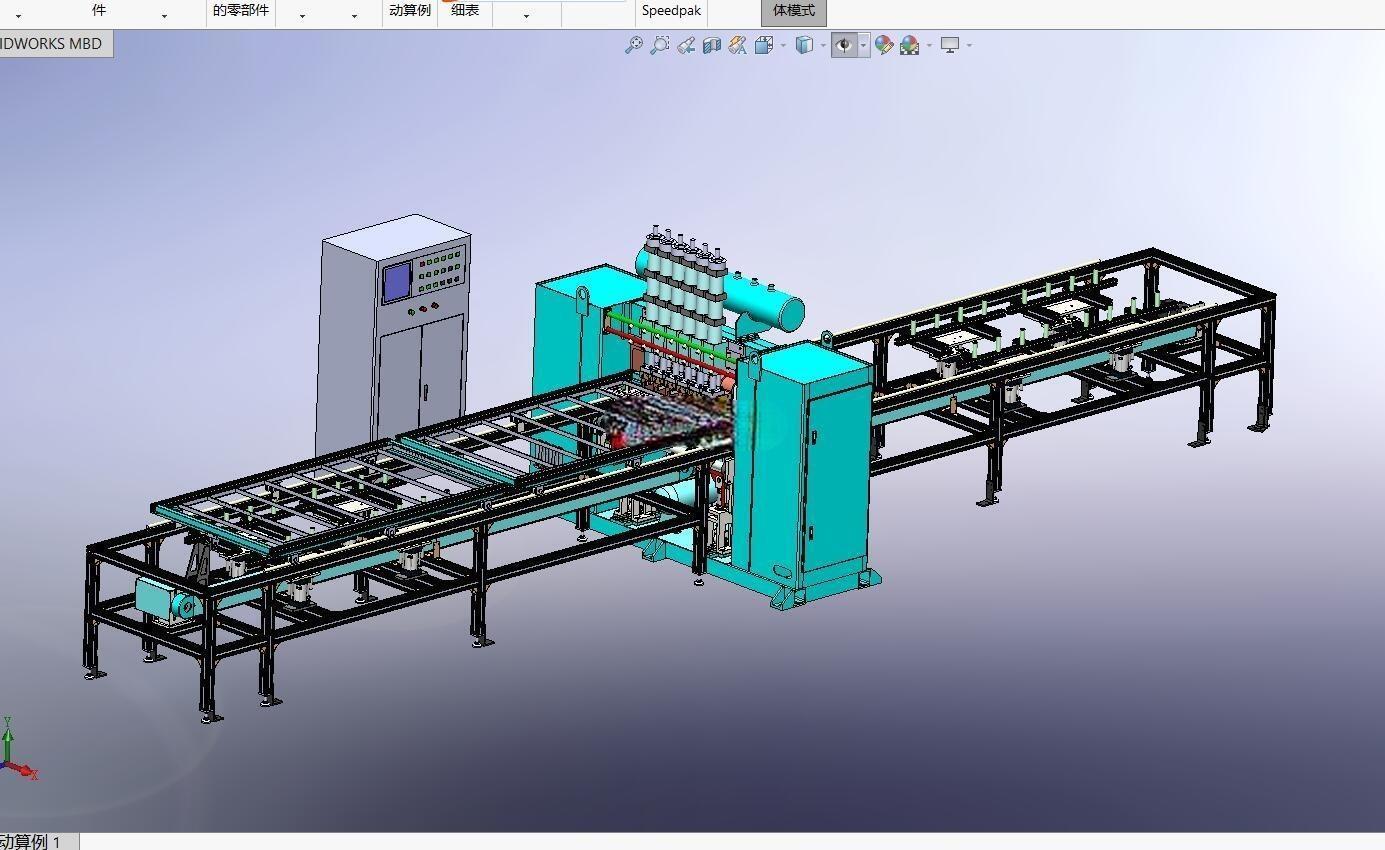Open Edit Appearance color ball icon

click(x=883, y=45)
